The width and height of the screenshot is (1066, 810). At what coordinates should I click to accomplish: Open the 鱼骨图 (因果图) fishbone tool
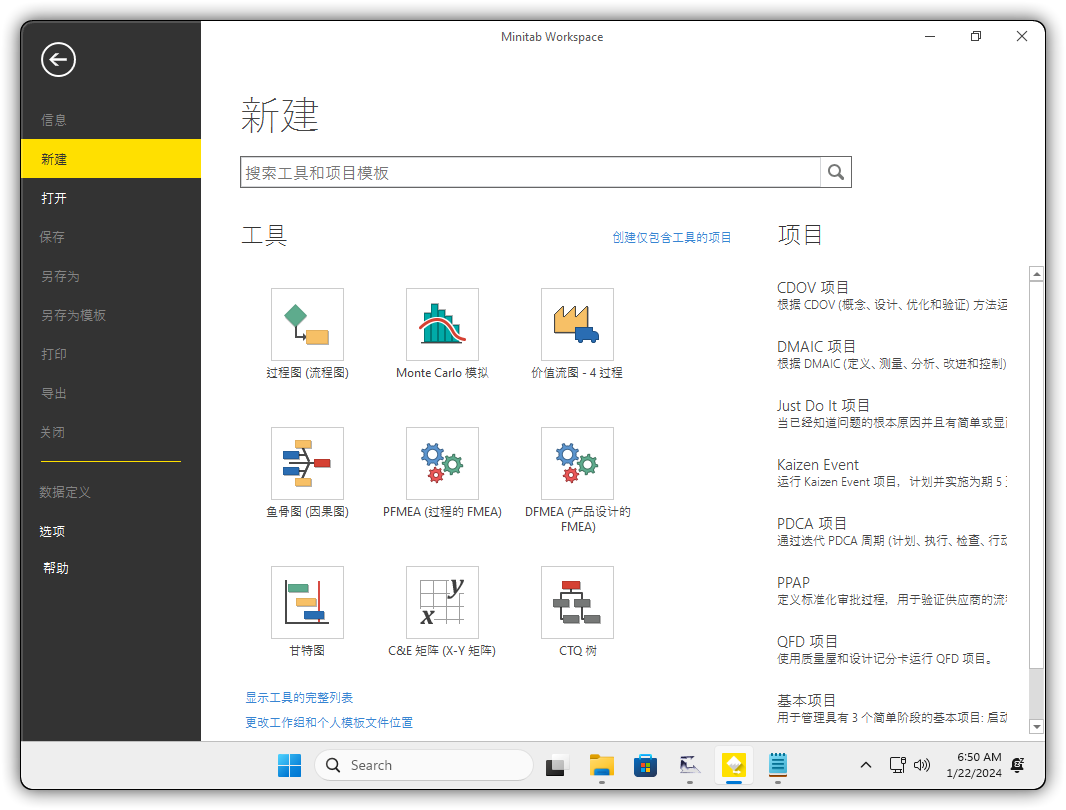pos(307,463)
